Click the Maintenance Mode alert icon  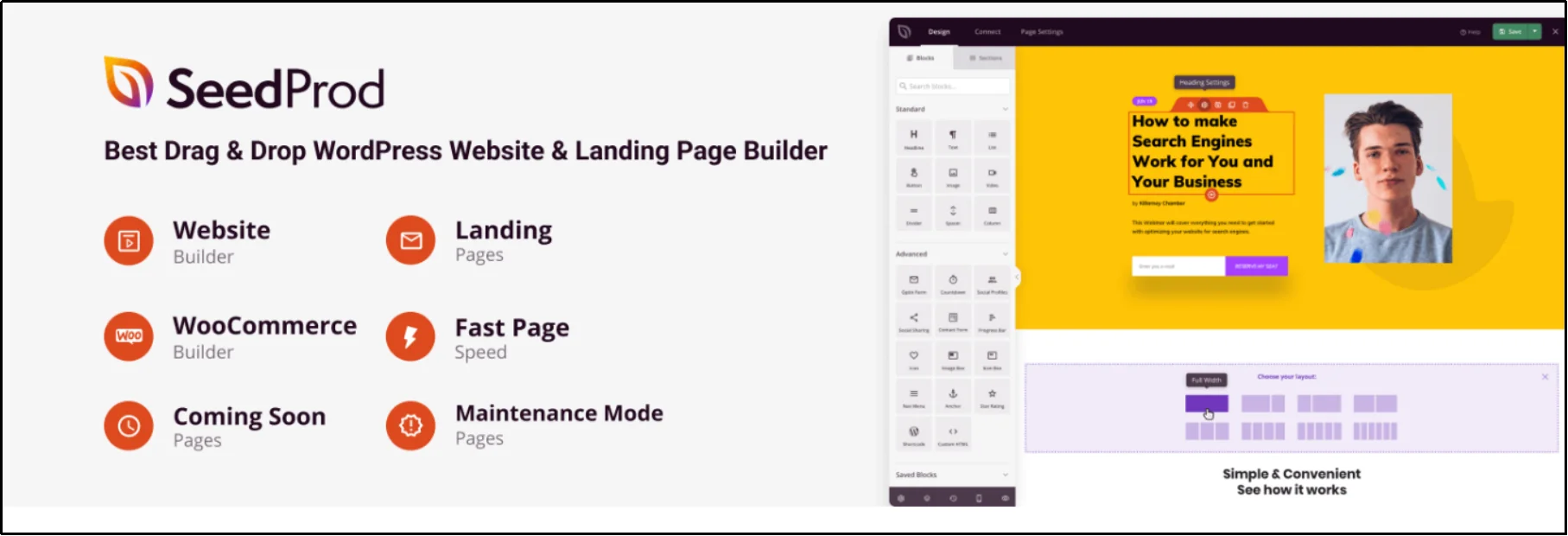pos(411,425)
